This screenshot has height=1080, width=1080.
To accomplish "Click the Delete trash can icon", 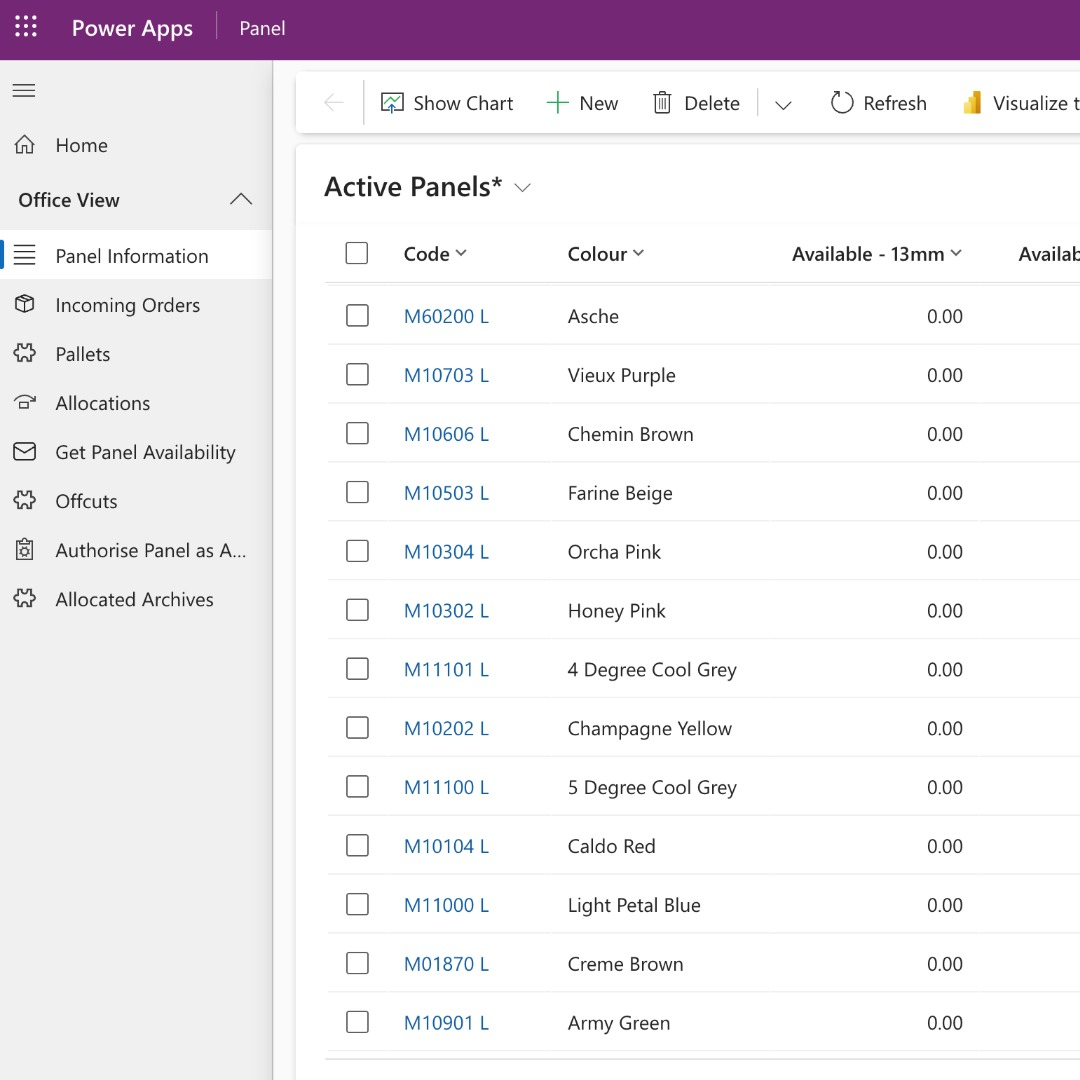I will [x=662, y=103].
